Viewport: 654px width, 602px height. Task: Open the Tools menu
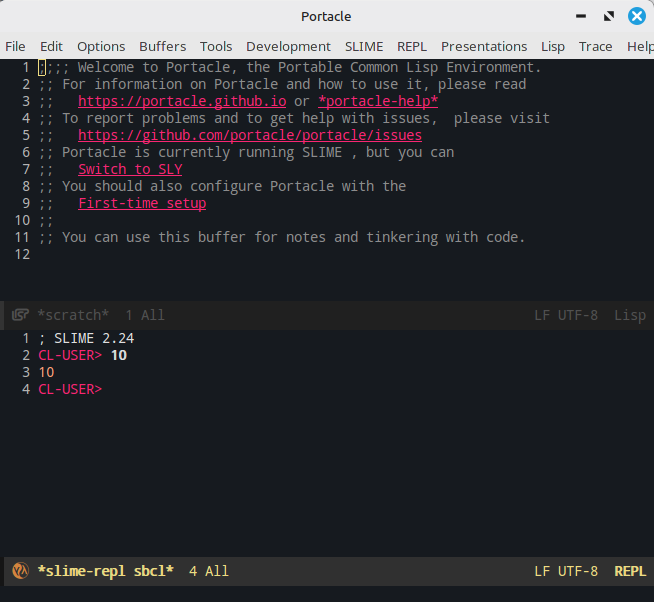[x=216, y=46]
